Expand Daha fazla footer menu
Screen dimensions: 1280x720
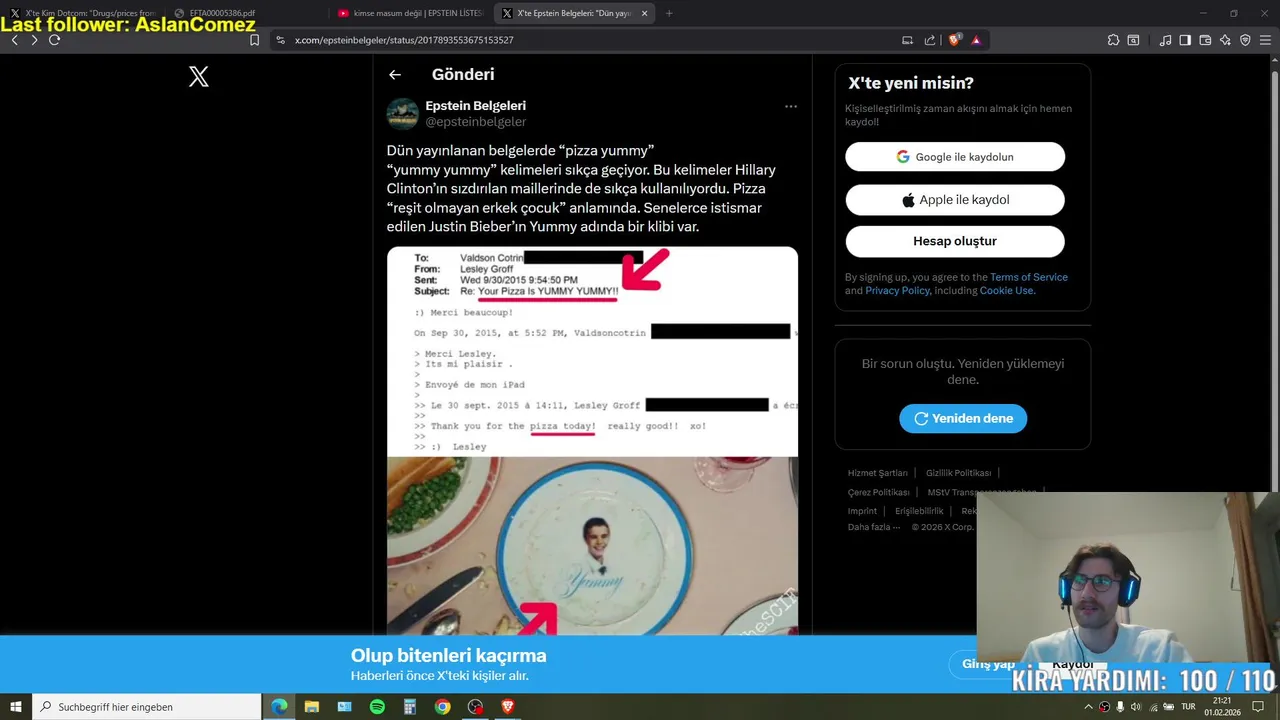point(874,527)
